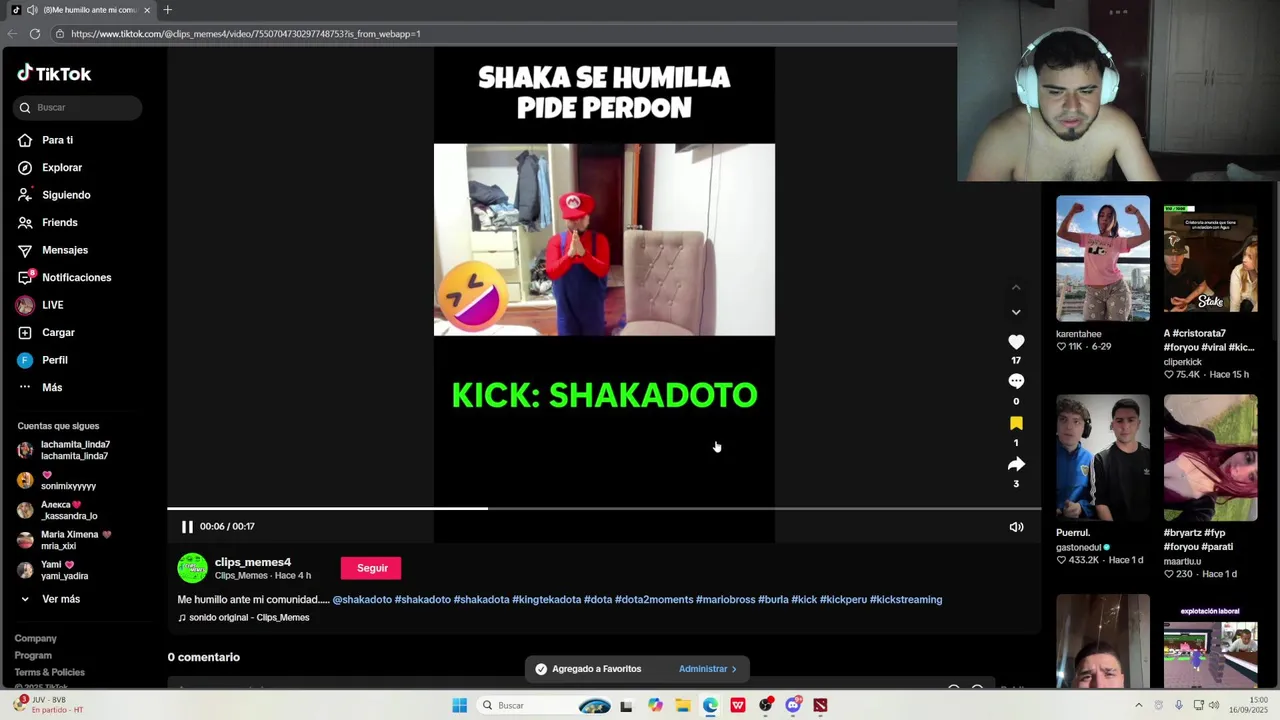
Task: Focus the Buscar search field in sidebar
Action: (78, 107)
